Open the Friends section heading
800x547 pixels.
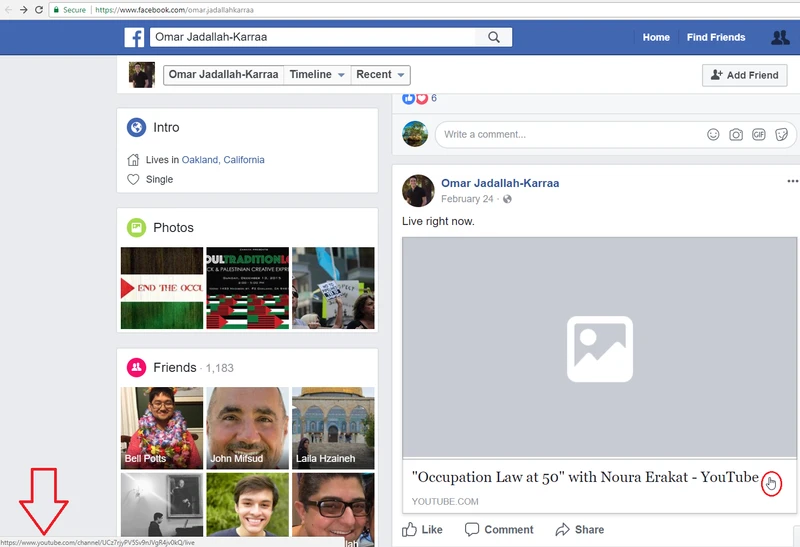pyautogui.click(x=174, y=367)
